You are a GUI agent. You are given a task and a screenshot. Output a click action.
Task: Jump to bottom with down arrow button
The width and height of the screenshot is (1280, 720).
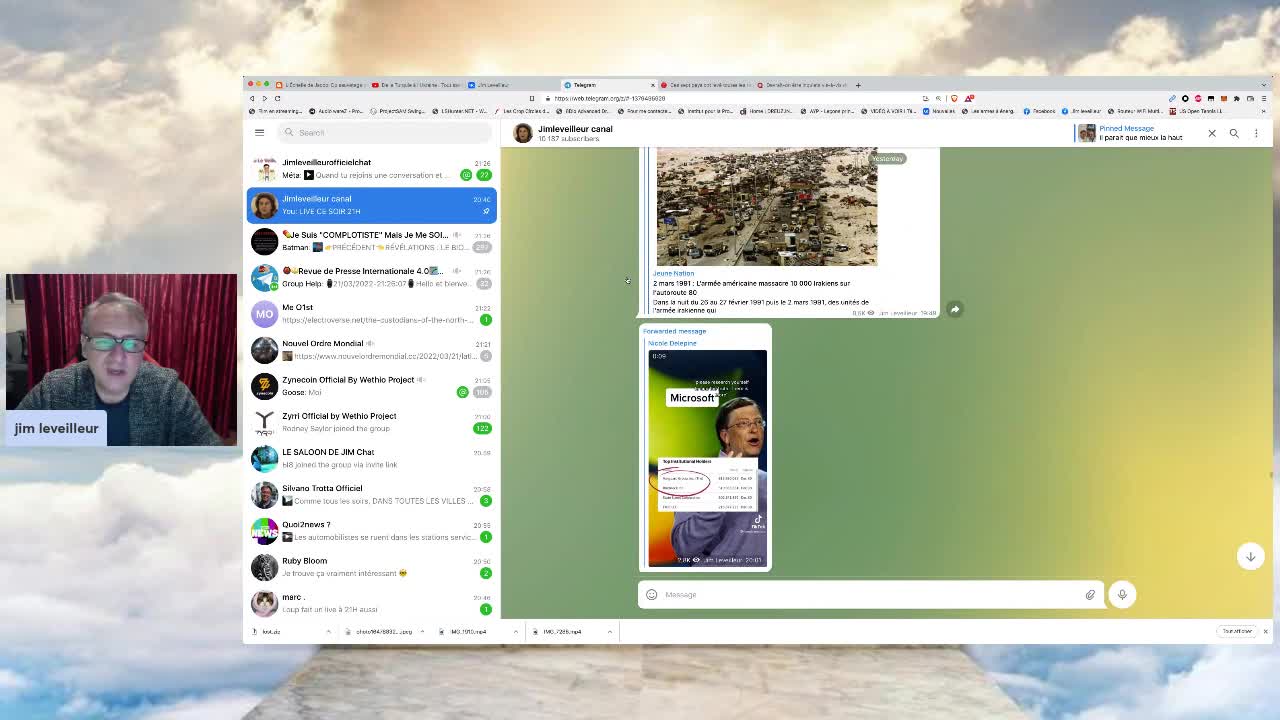1250,556
